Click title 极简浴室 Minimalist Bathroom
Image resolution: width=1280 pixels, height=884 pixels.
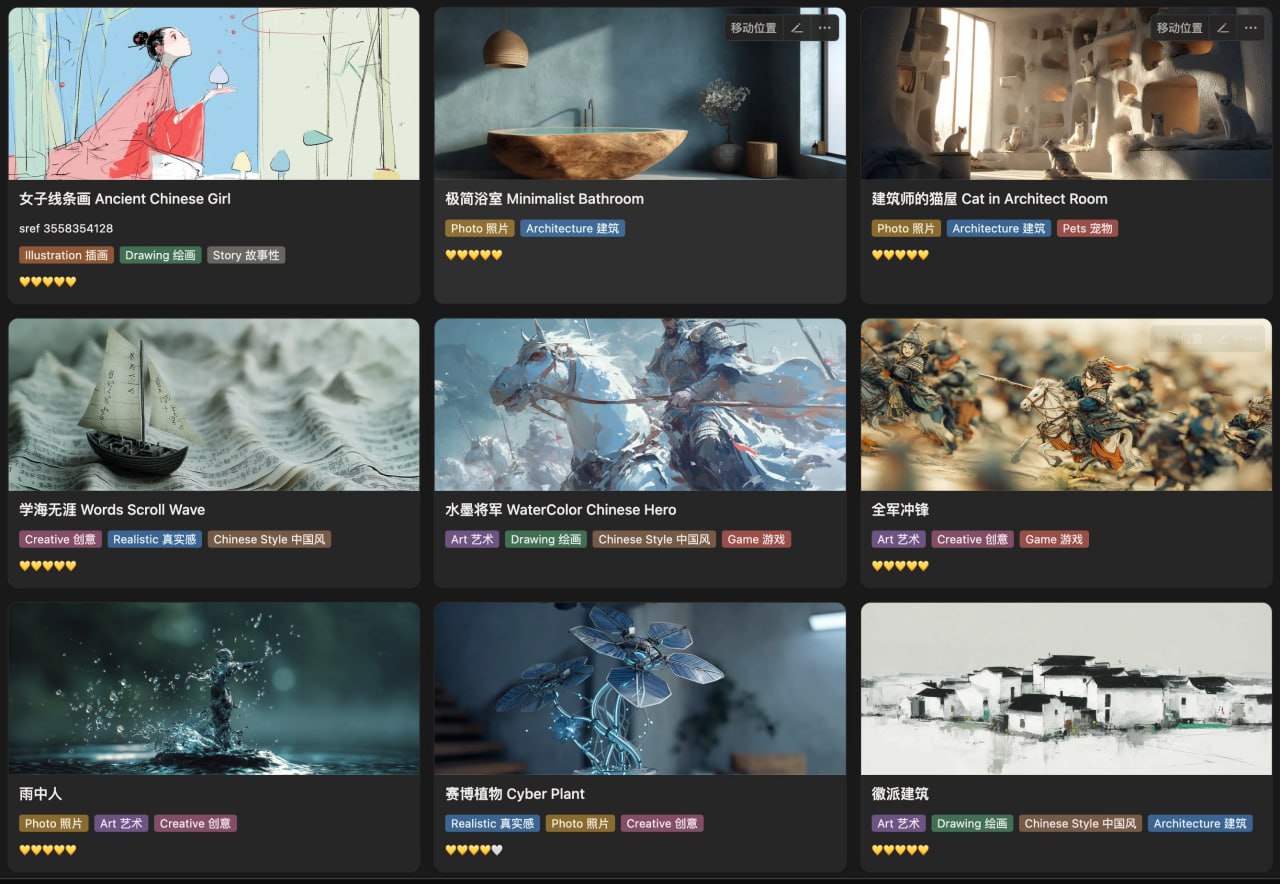tap(545, 199)
